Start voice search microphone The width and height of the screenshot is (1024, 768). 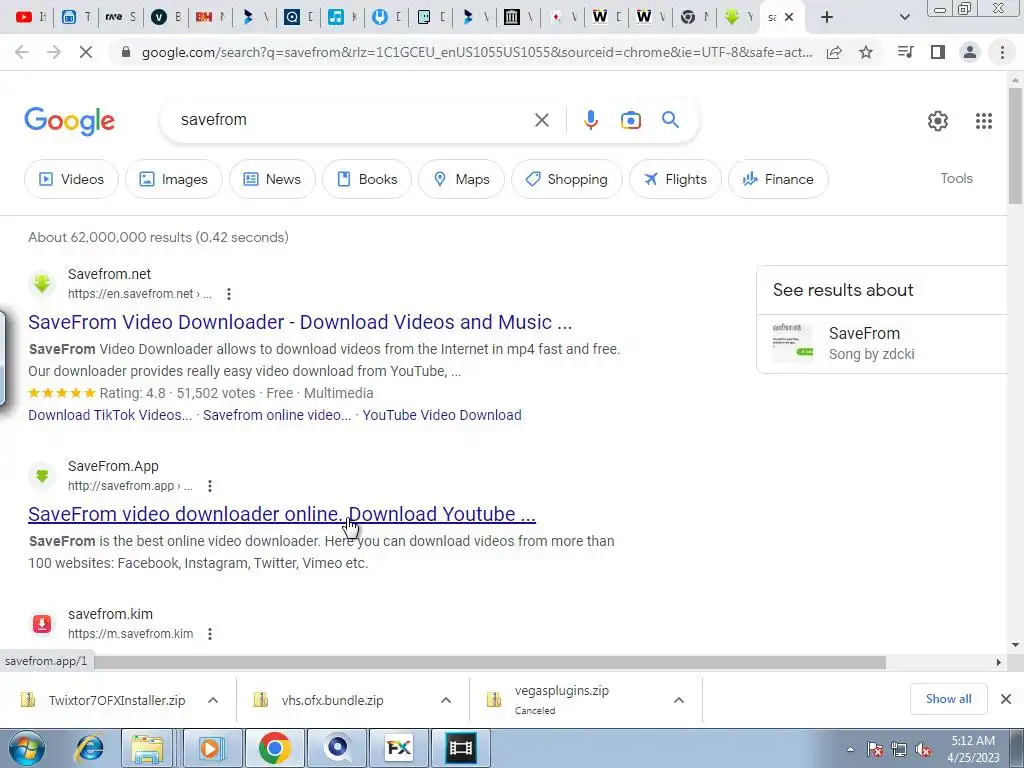click(590, 120)
